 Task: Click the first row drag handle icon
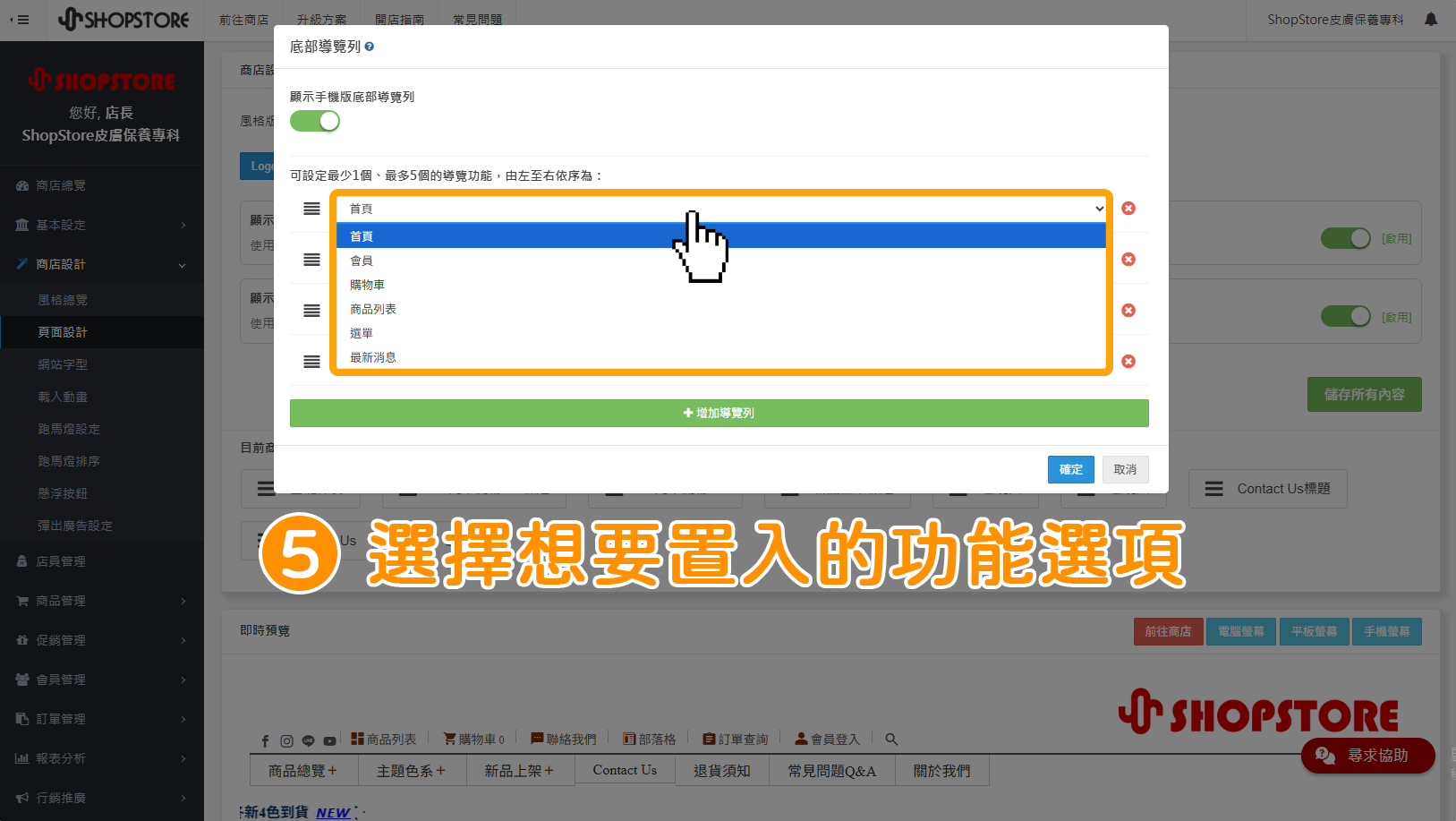coord(311,209)
